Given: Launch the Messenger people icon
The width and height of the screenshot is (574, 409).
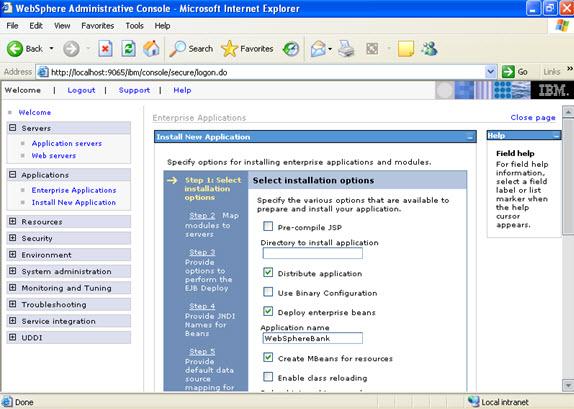Looking at the screenshot, I should pos(429,48).
